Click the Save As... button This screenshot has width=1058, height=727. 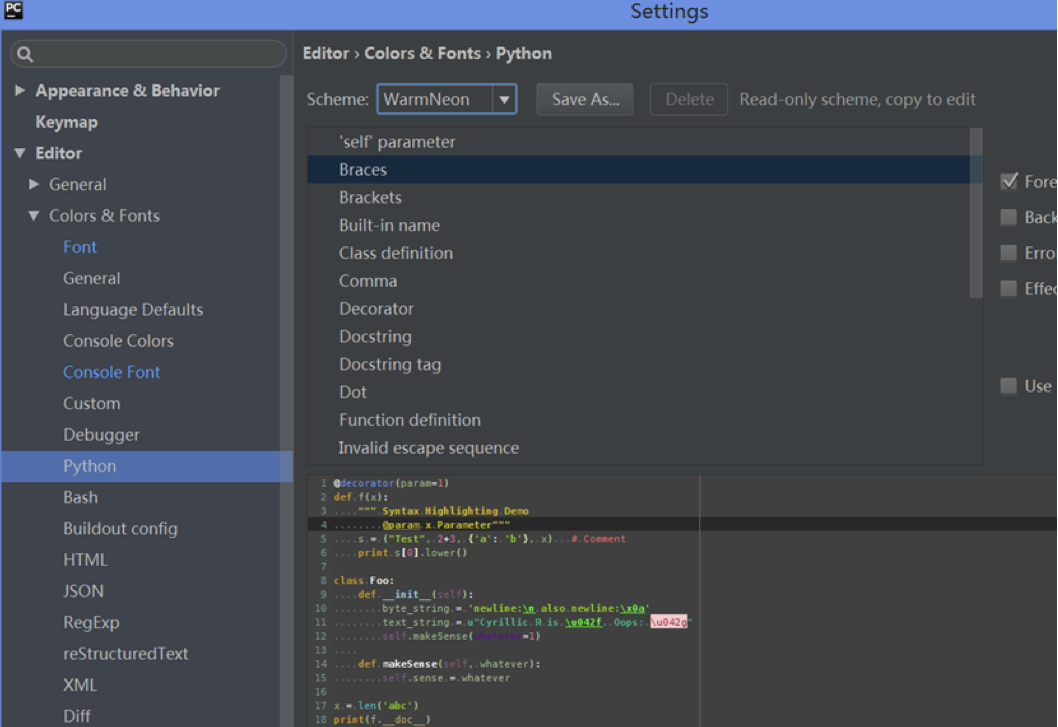pos(585,99)
